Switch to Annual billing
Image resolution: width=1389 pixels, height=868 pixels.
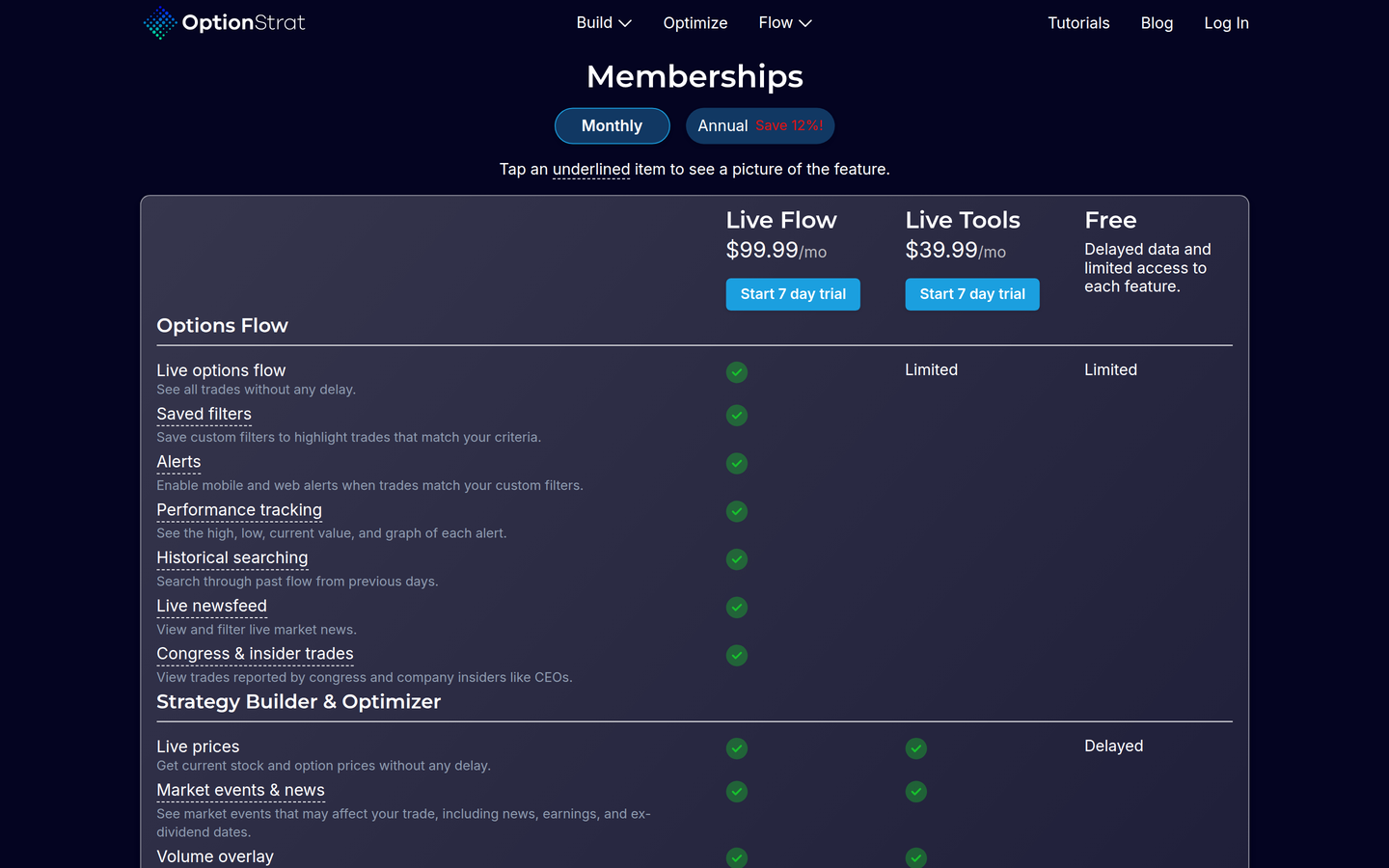click(760, 126)
